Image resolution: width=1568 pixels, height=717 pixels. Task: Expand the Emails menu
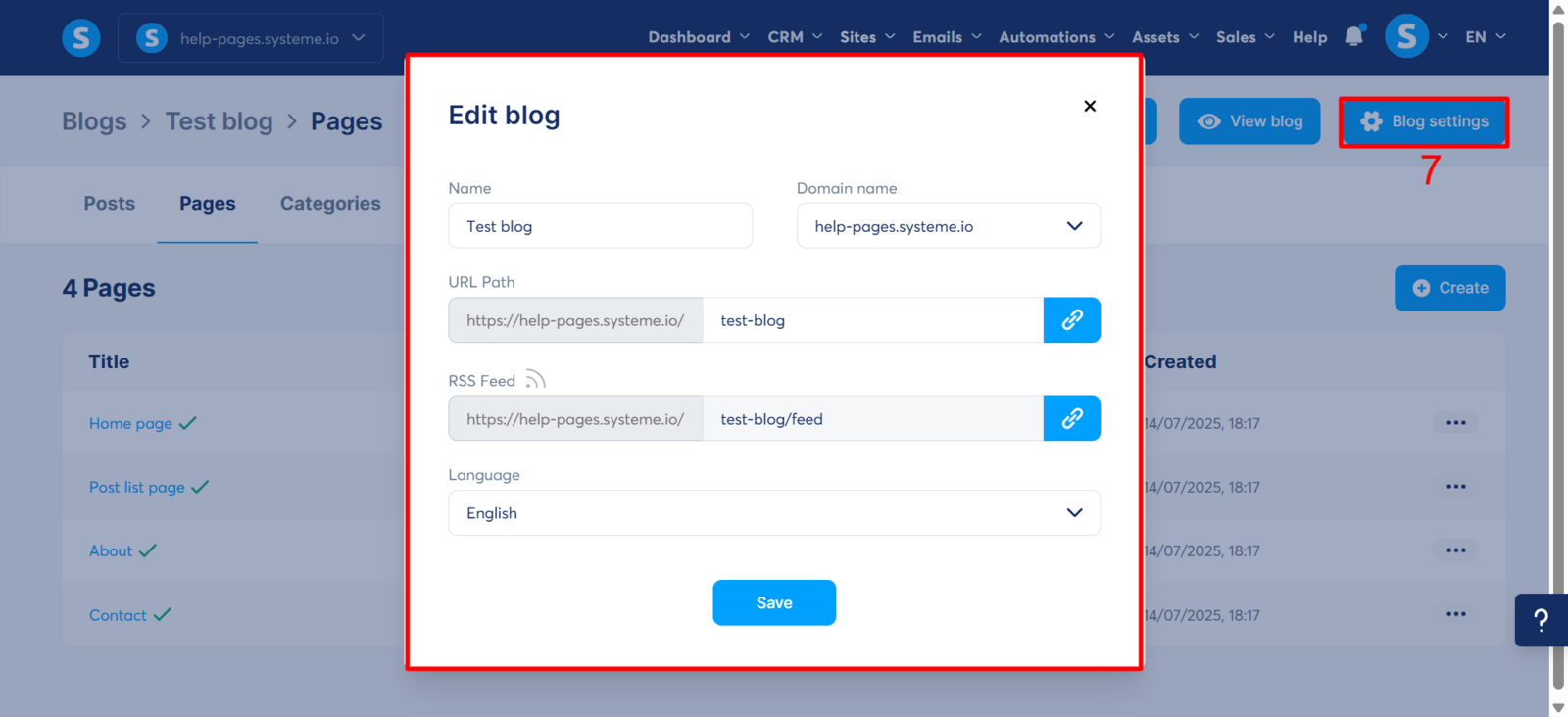[947, 37]
